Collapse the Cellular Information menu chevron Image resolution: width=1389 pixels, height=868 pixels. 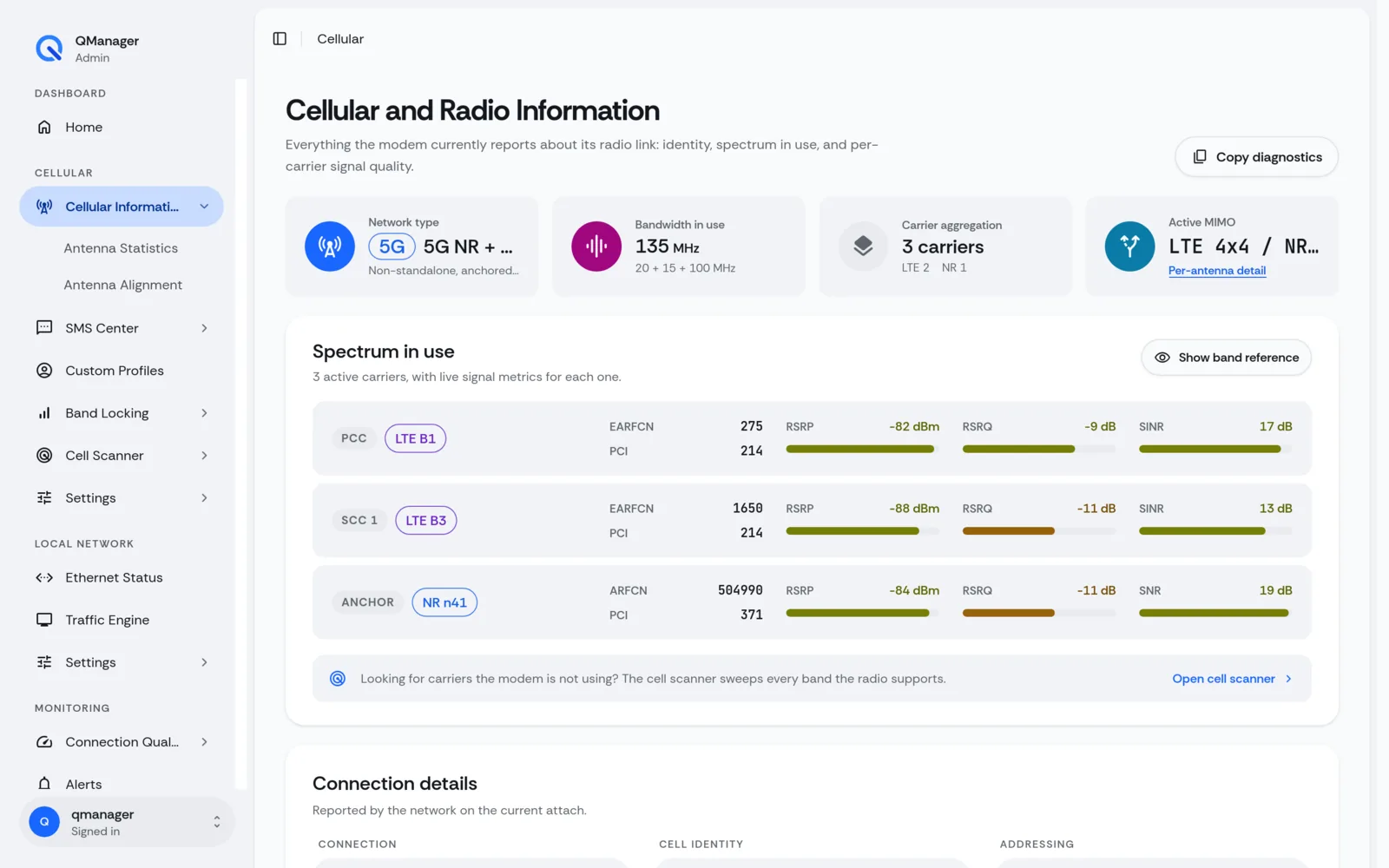coord(204,207)
